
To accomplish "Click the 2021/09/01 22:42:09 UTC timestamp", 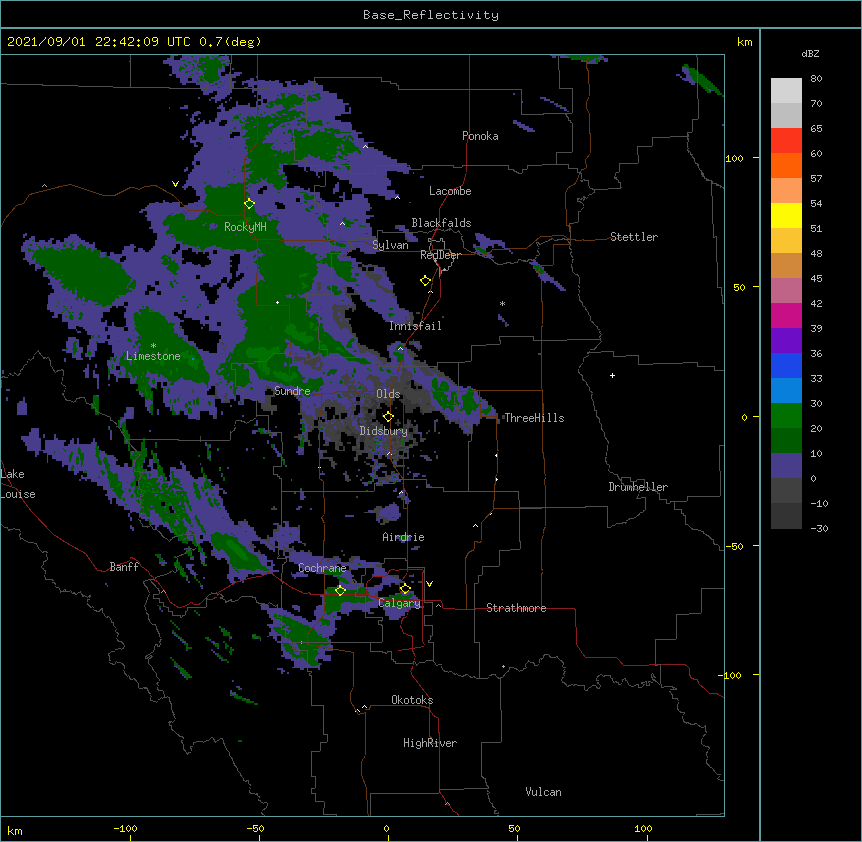I will pyautogui.click(x=99, y=42).
